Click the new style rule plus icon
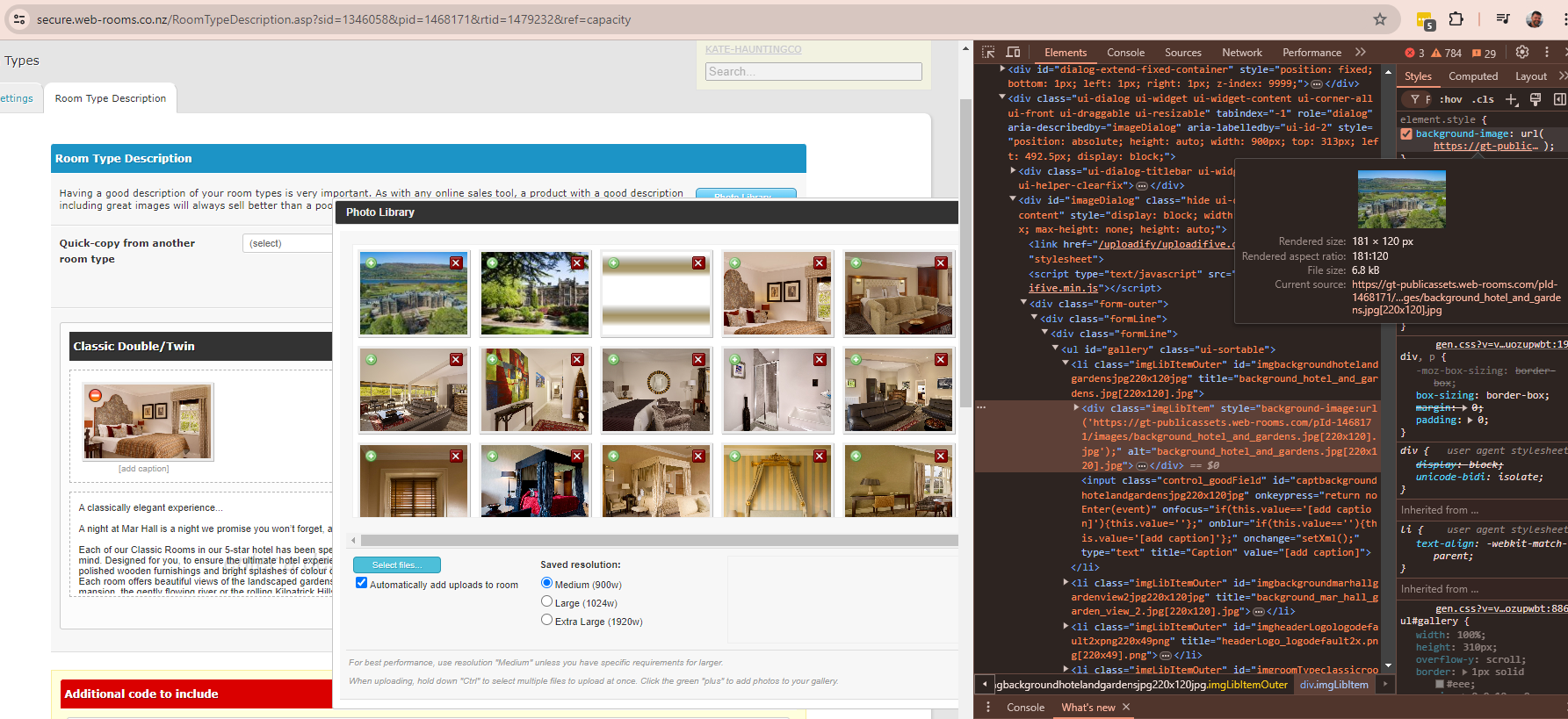1568x719 pixels. point(1512,99)
